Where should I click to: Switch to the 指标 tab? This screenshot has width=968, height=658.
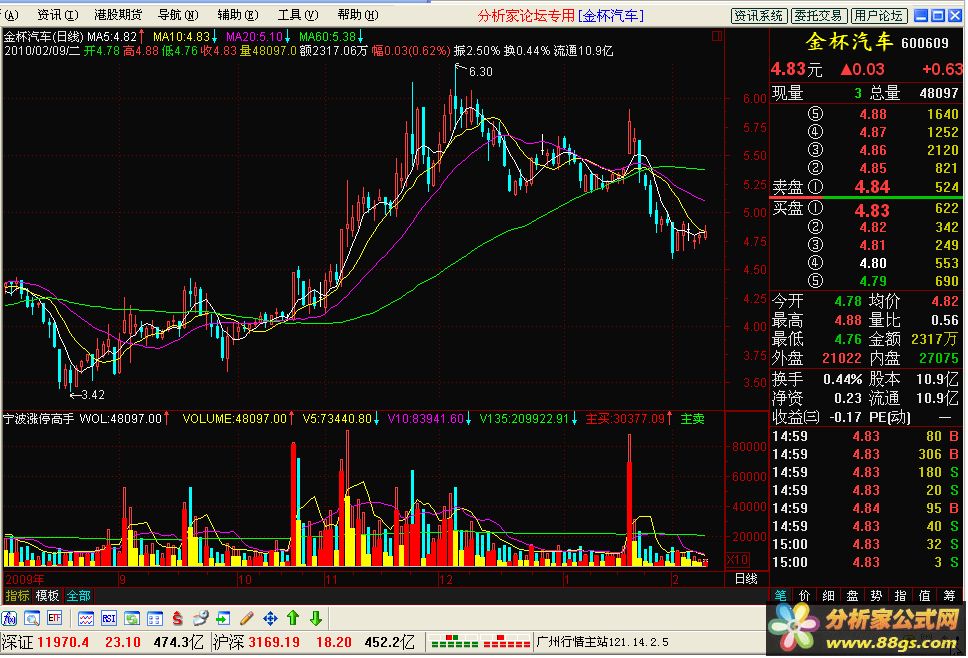pyautogui.click(x=17, y=596)
